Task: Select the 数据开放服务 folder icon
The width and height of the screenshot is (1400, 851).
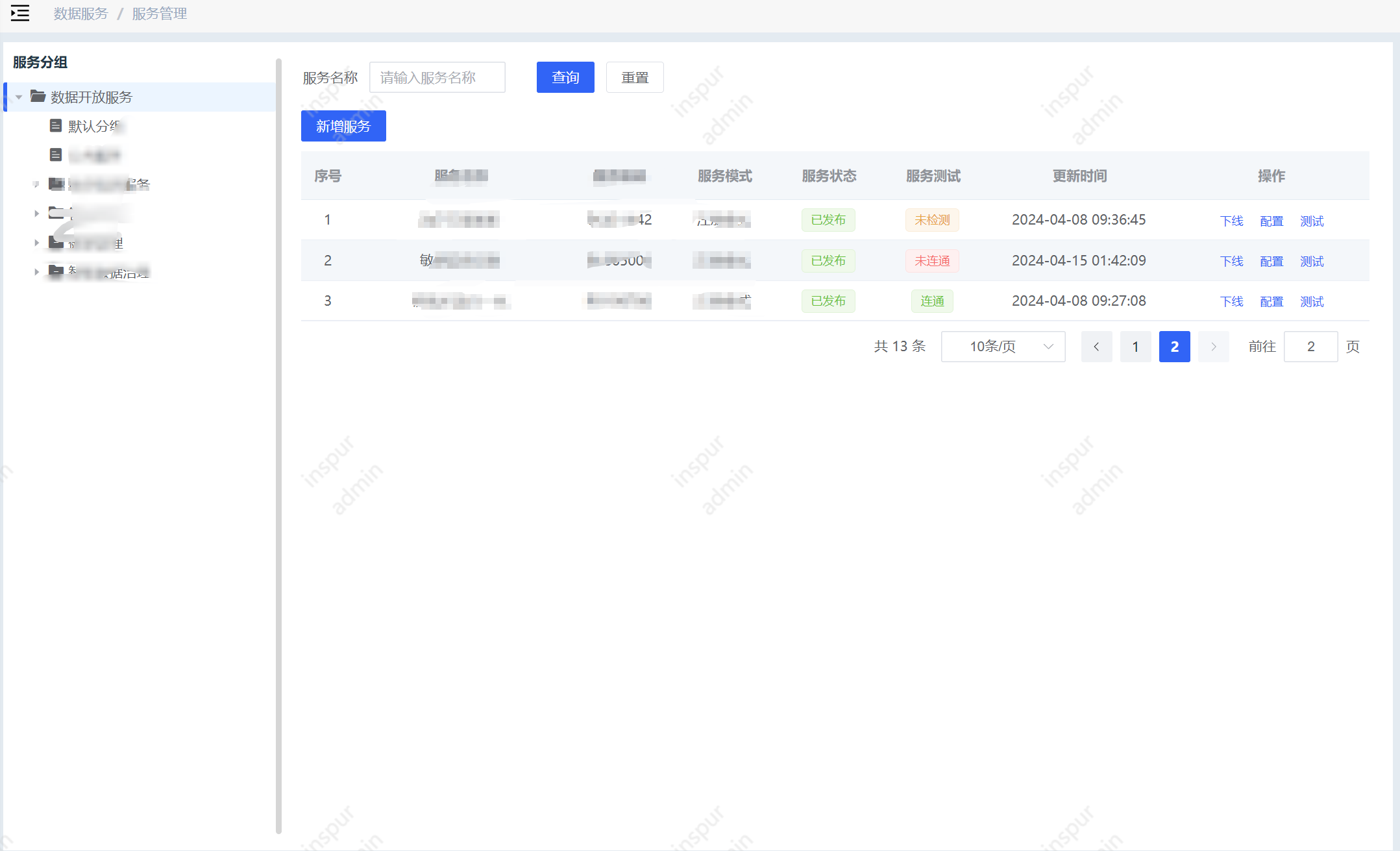Action: 38,97
